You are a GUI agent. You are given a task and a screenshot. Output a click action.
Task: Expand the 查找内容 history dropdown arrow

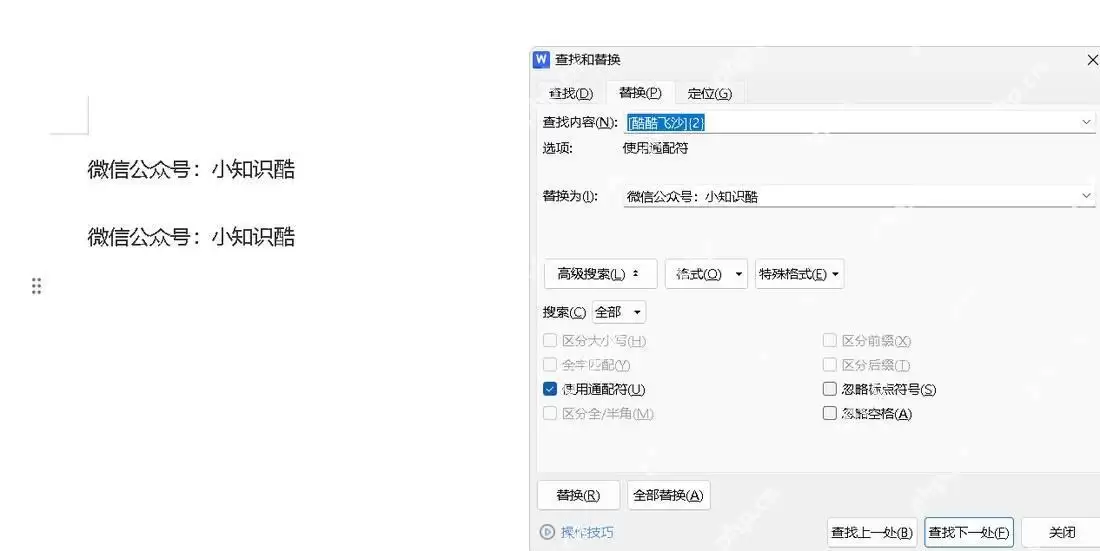(1087, 122)
